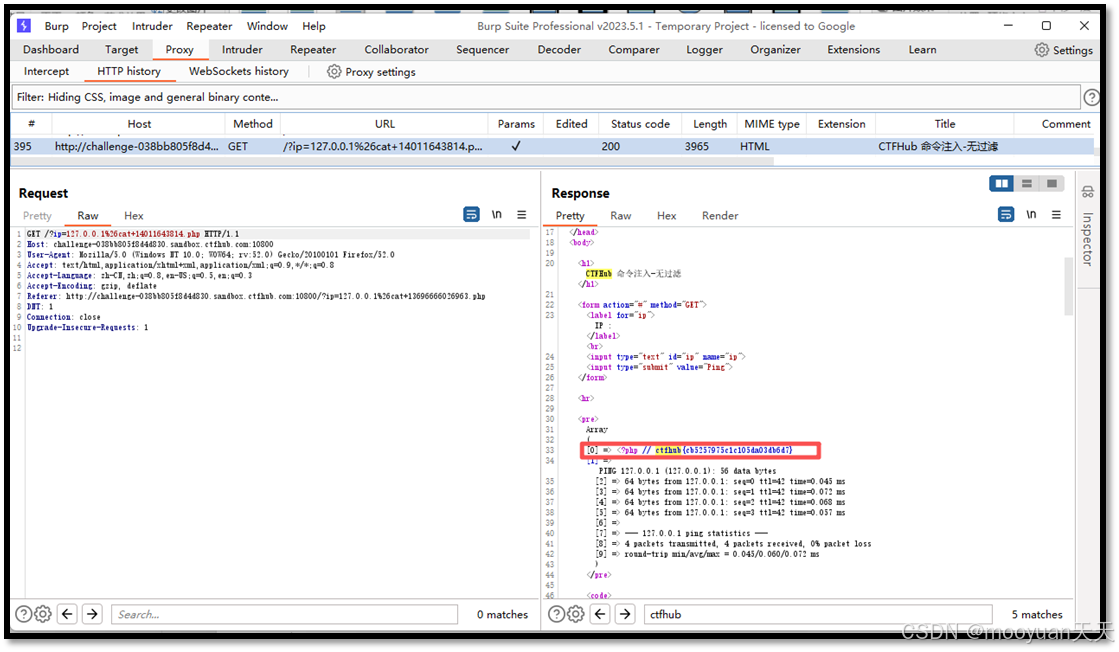Switch to the Proxy tab
The height and width of the screenshot is (652, 1119).
point(179,50)
